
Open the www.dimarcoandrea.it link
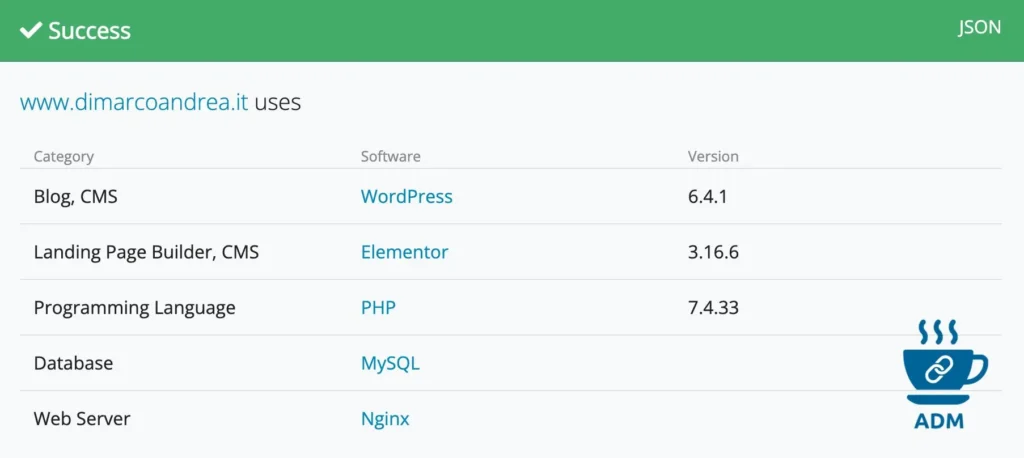(x=134, y=103)
